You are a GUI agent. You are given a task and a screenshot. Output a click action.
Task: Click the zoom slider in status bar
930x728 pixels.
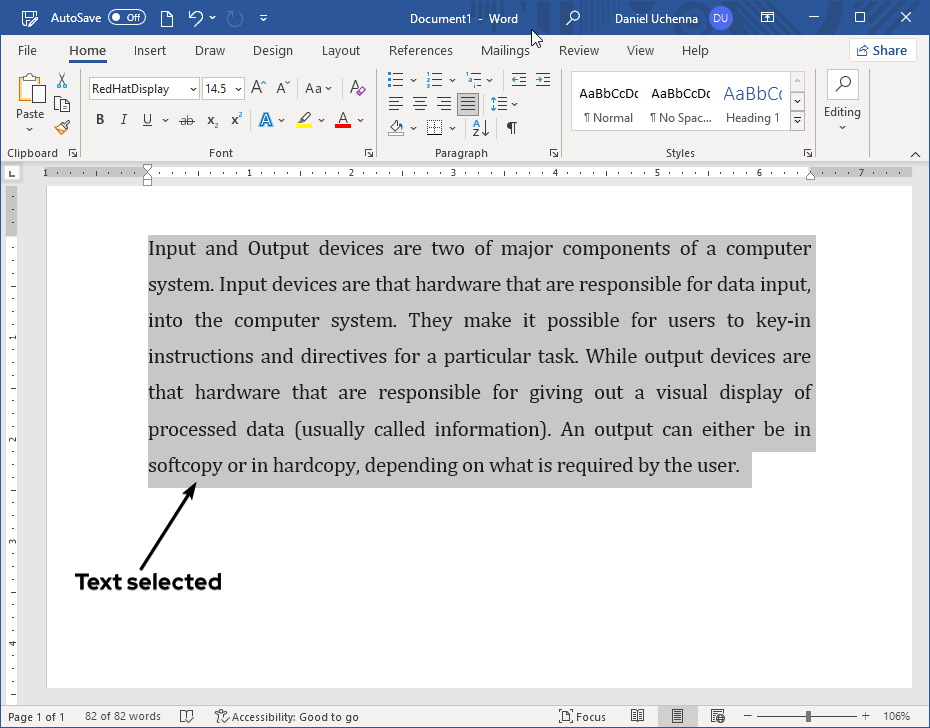pos(808,717)
